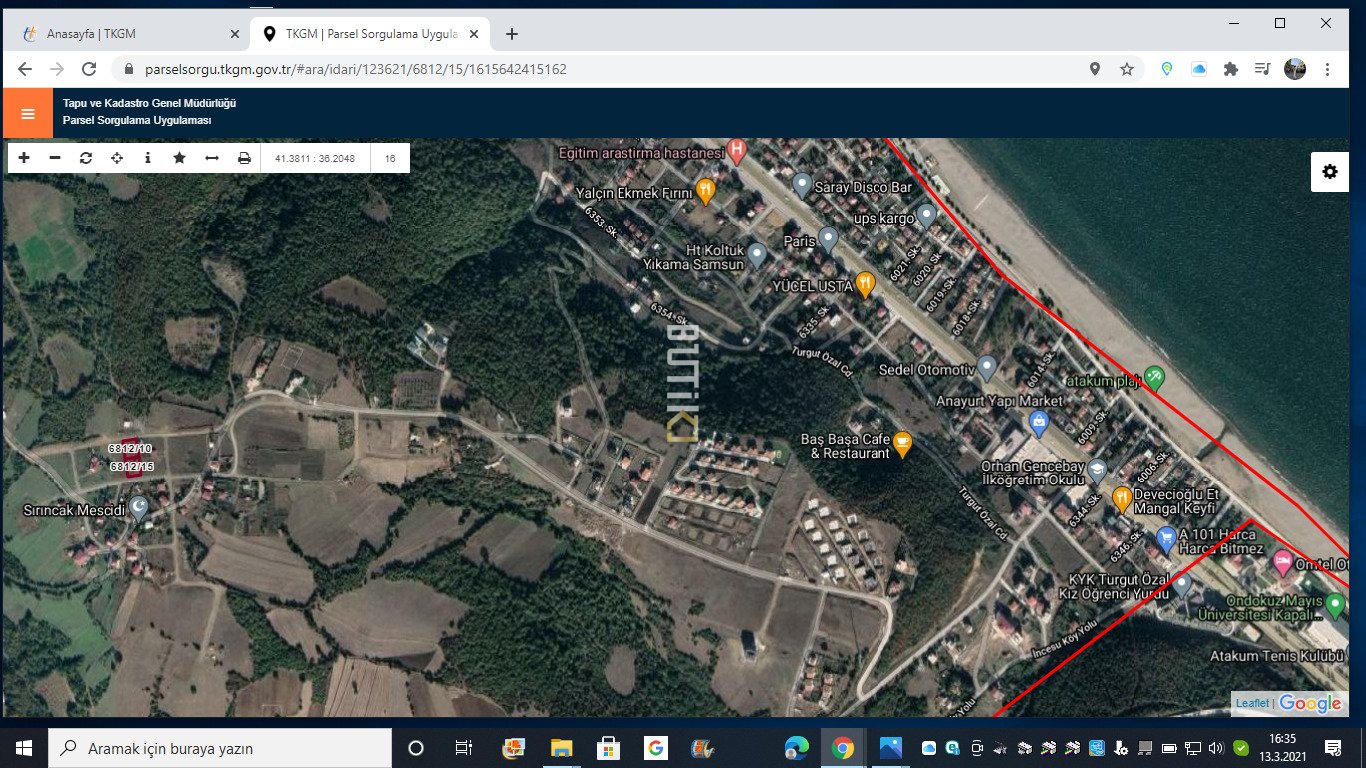Image resolution: width=1366 pixels, height=768 pixels.
Task: Select the Saray Disco Bar map pin
Action: [x=801, y=185]
